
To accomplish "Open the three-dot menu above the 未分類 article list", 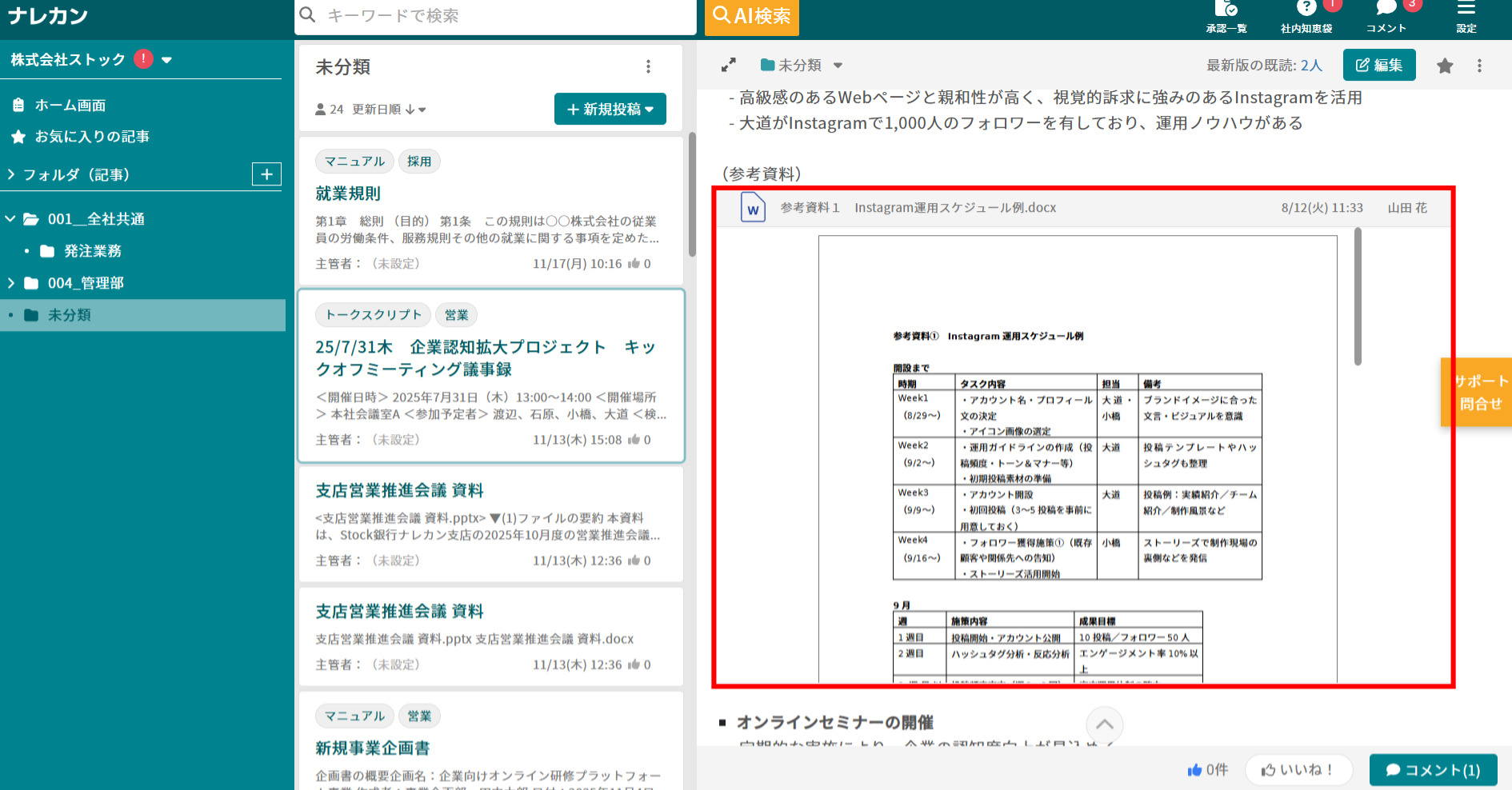I will point(648,66).
